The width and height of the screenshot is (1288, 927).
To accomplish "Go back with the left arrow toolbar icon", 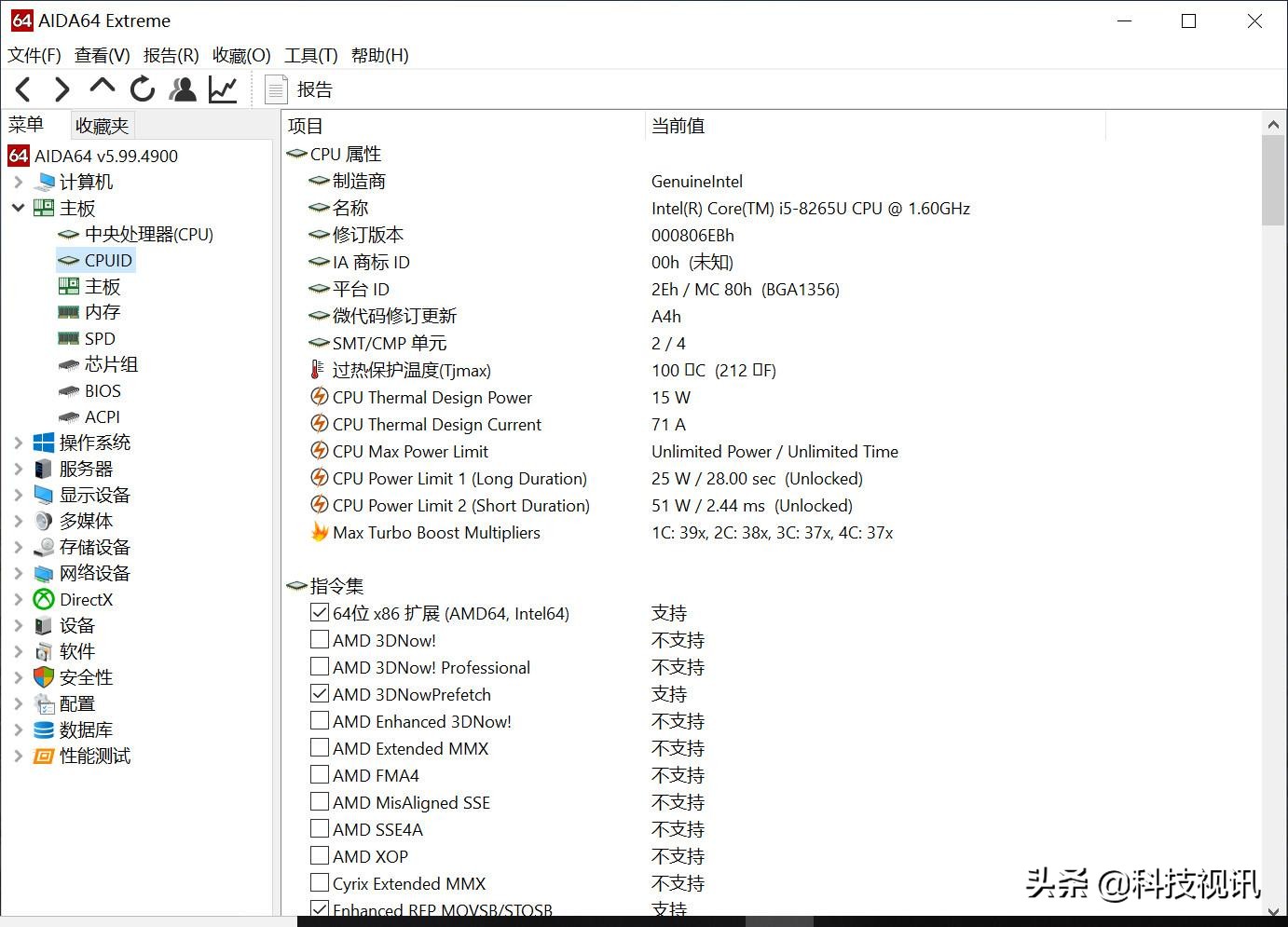I will pyautogui.click(x=23, y=89).
